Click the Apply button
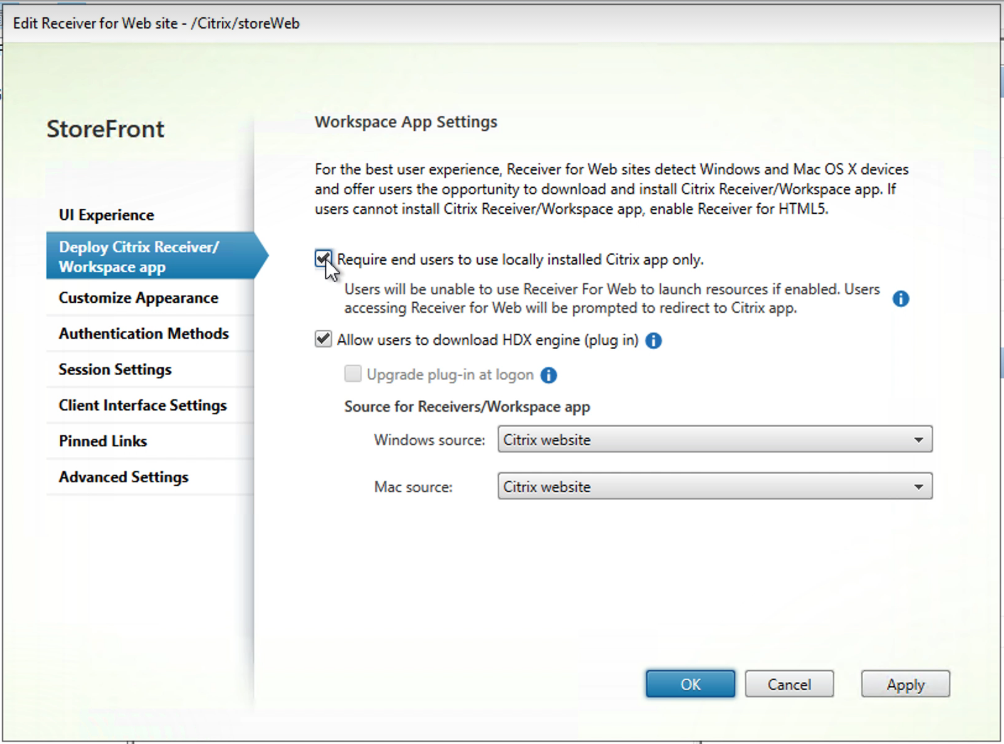The height and width of the screenshot is (744, 1004). pyautogui.click(x=905, y=685)
